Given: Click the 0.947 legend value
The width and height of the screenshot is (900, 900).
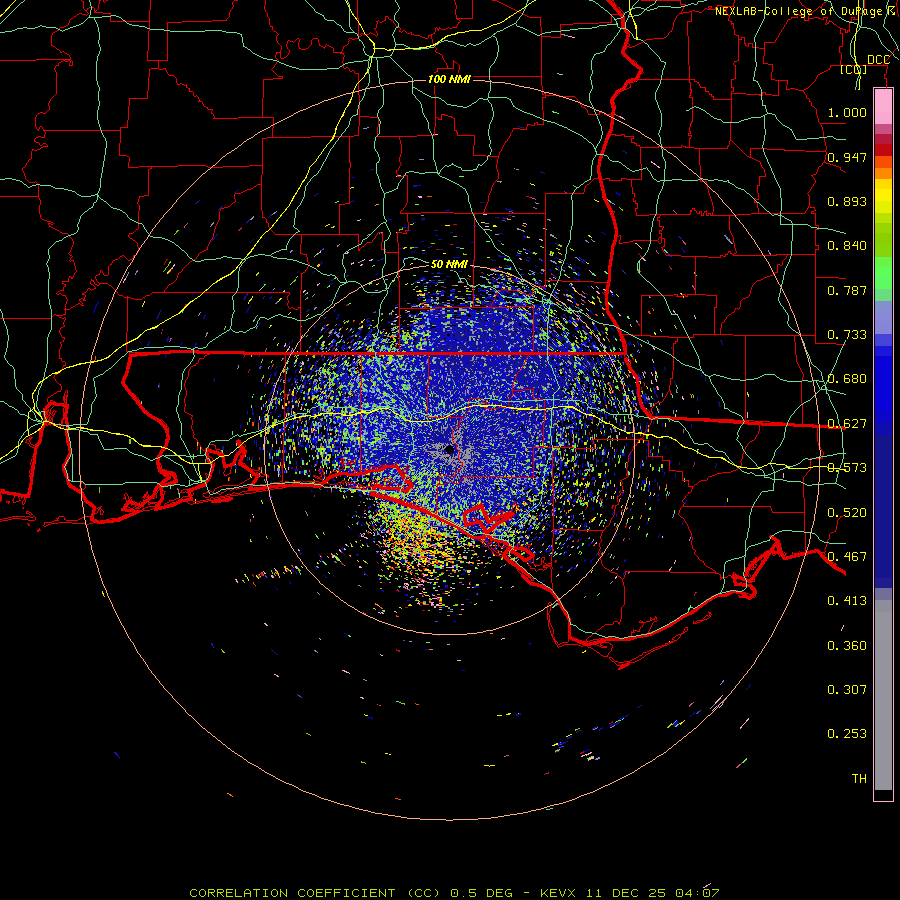Looking at the screenshot, I should point(847,157).
